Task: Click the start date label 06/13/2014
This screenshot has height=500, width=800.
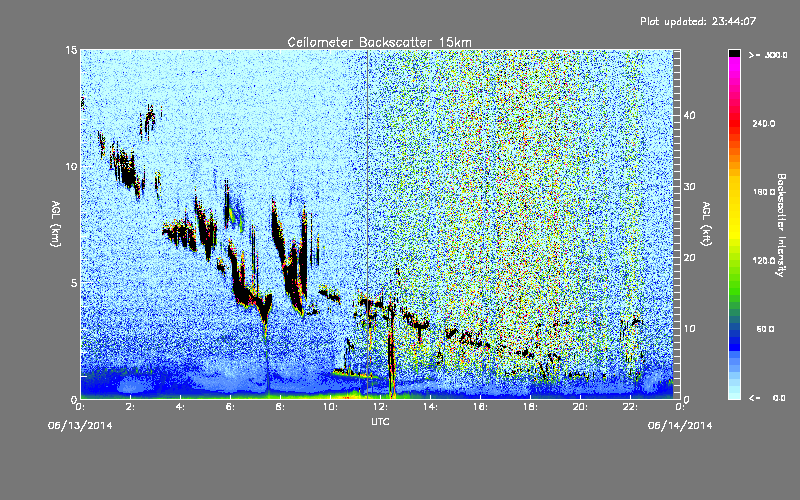Action: (80, 426)
